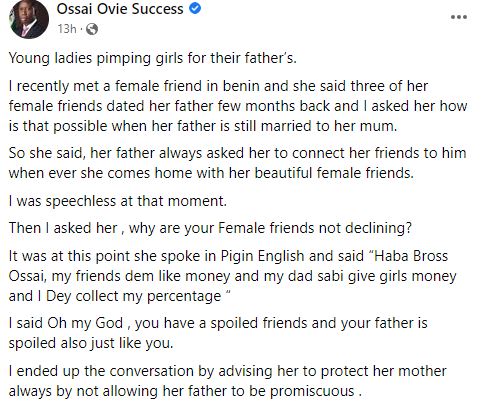Click the line 'I was speechless at that moment'
This screenshot has height=403, width=482.
pyautogui.click(x=118, y=201)
